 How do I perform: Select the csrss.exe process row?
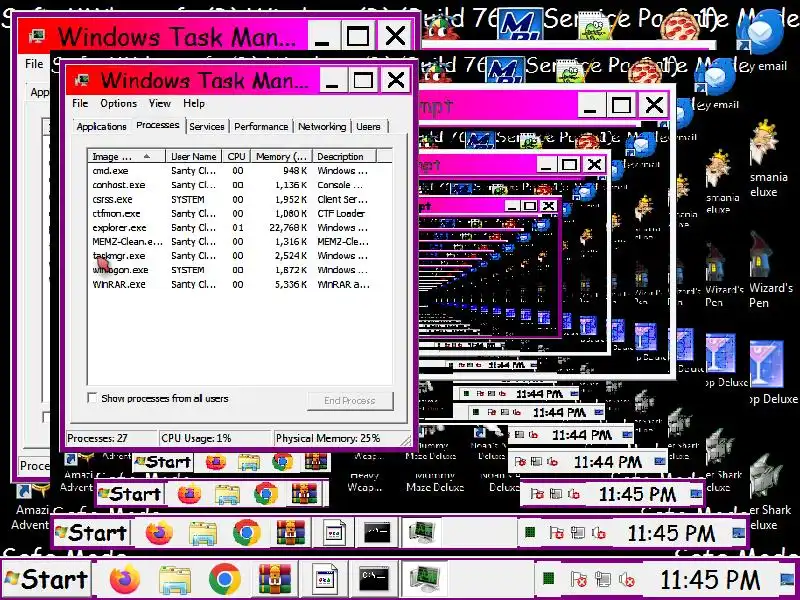232,199
